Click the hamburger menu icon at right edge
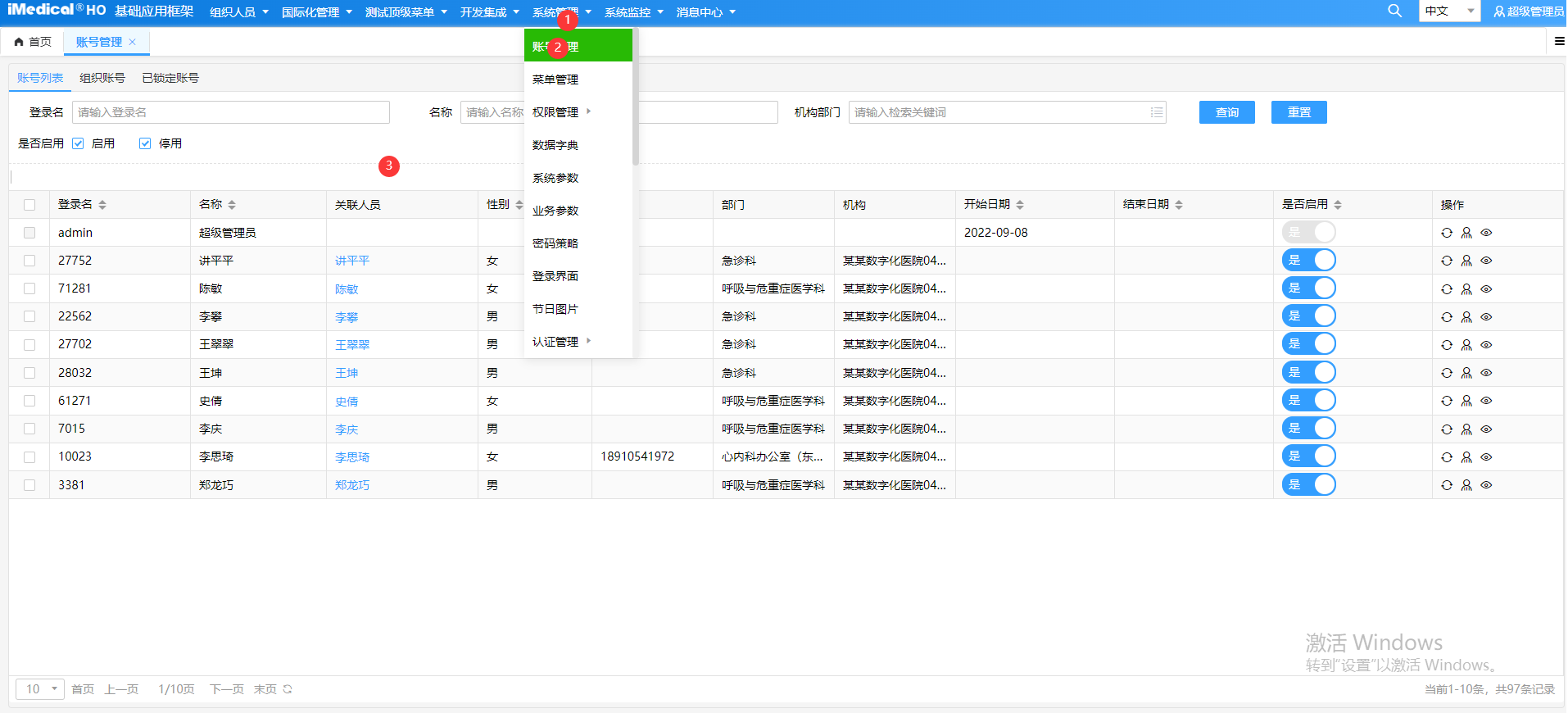The height and width of the screenshot is (713, 1568). [x=1560, y=41]
